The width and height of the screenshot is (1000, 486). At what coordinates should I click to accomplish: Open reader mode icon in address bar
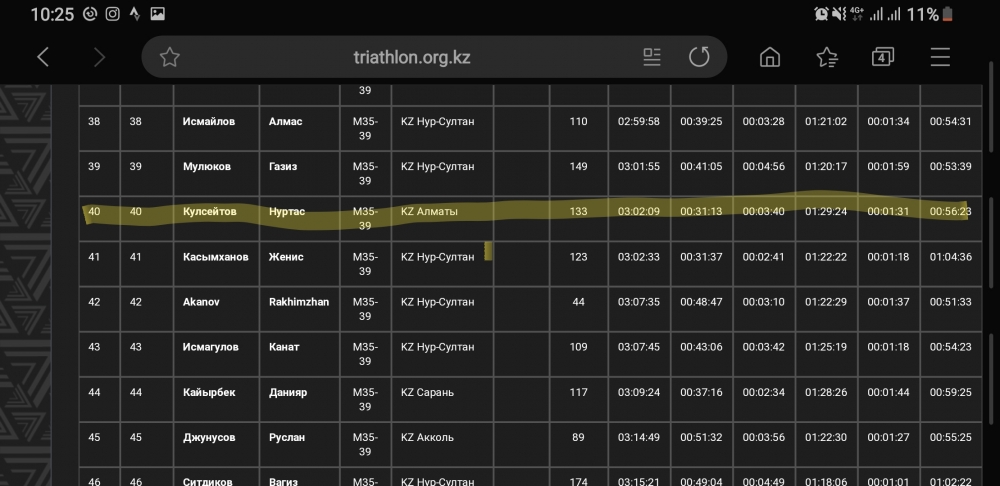pos(652,57)
